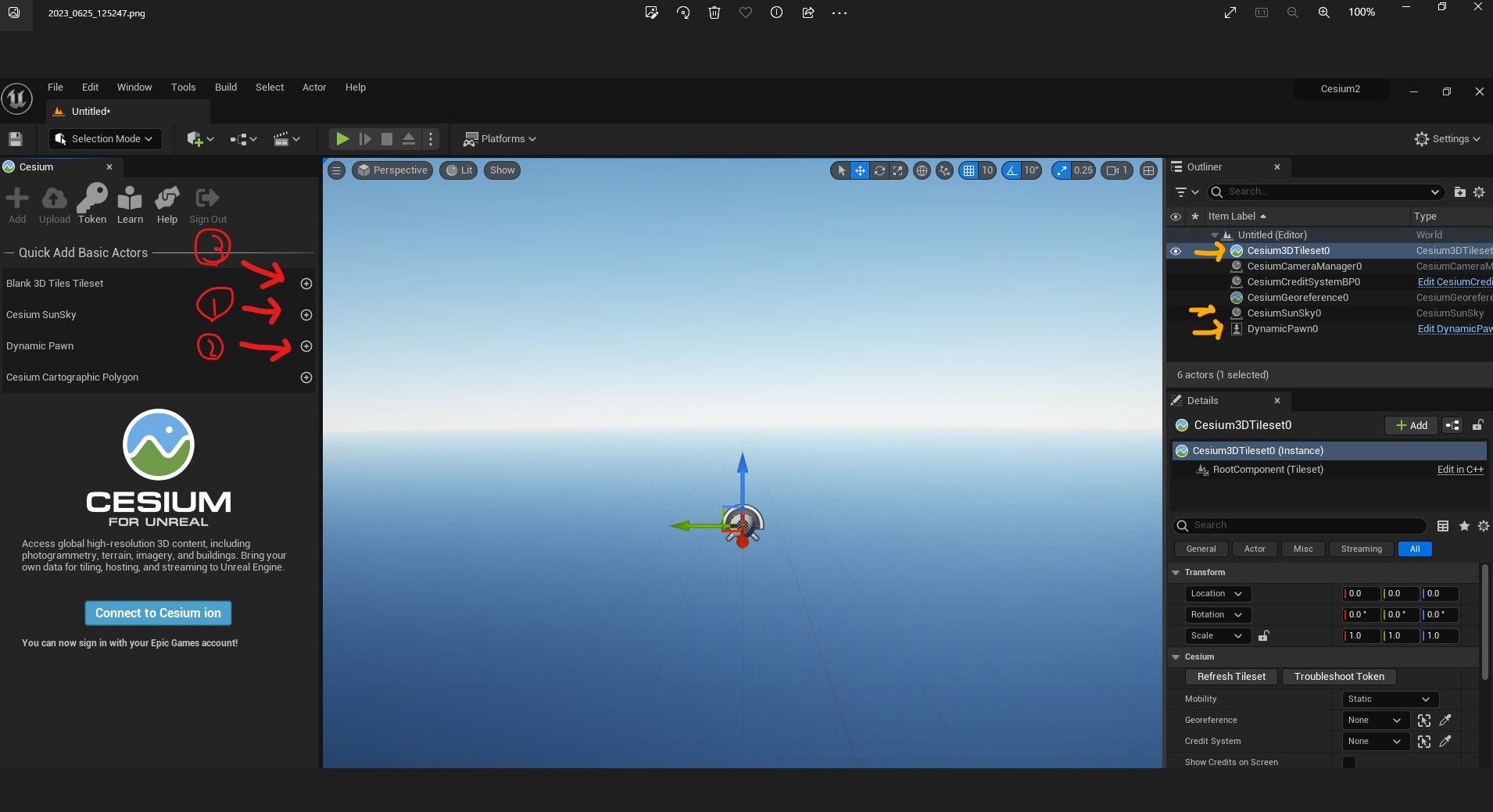Click Connect to Cesium ion button
The image size is (1493, 812).
(158, 613)
